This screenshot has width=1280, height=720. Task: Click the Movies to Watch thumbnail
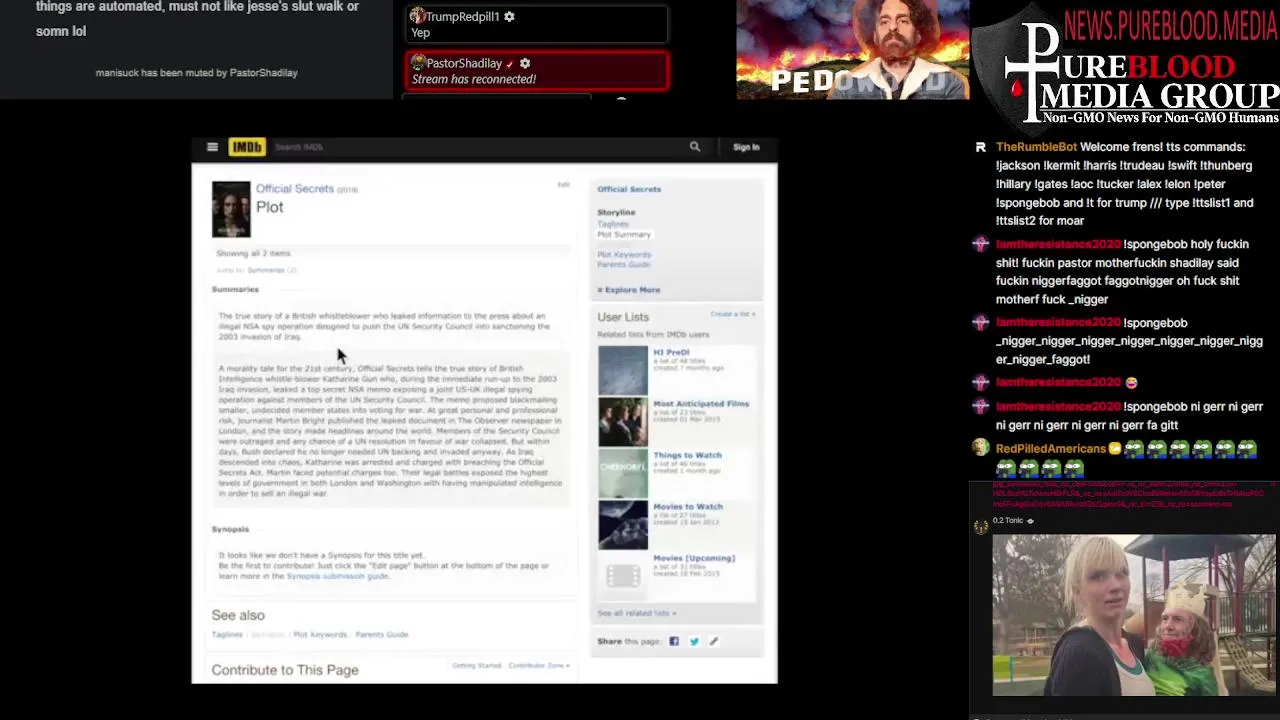[623, 525]
